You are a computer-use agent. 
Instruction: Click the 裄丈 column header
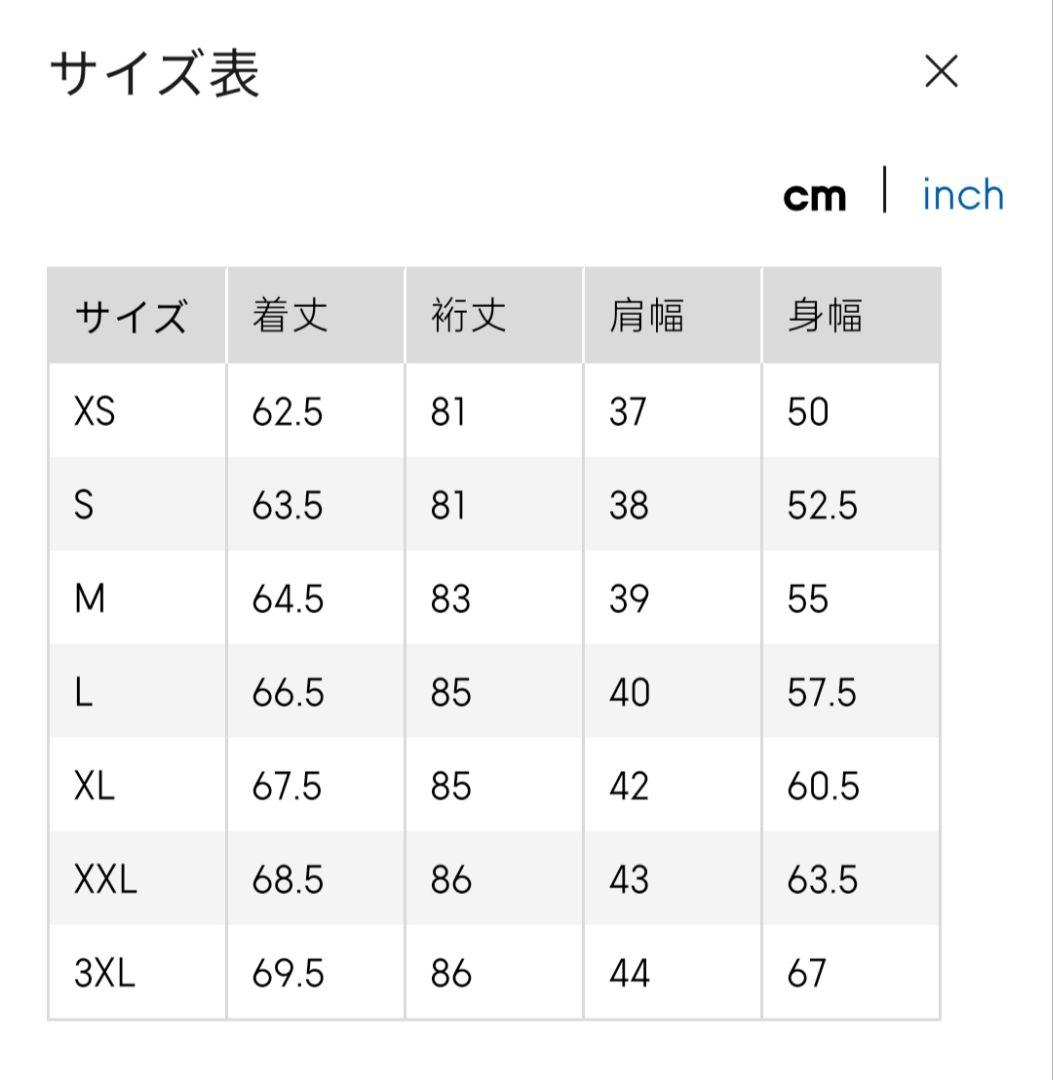point(469,317)
